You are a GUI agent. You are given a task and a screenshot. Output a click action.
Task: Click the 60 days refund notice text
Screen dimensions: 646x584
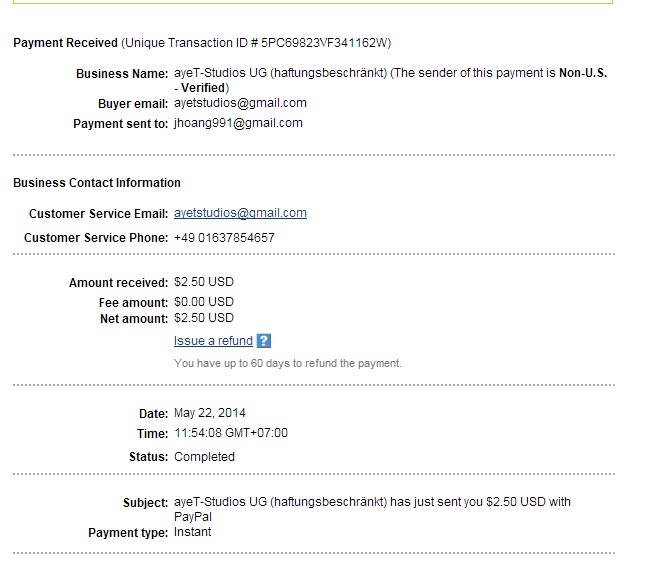point(287,363)
